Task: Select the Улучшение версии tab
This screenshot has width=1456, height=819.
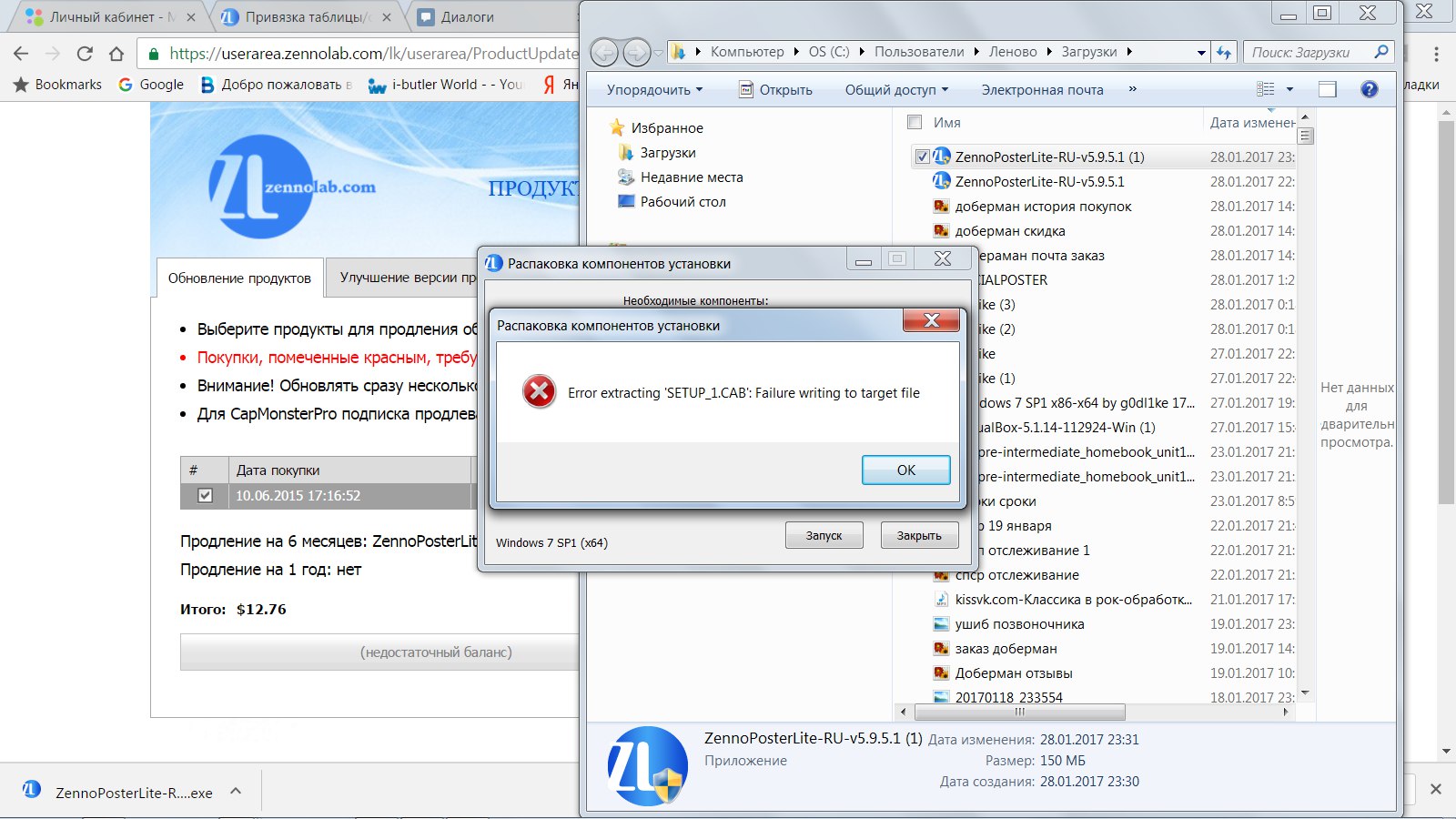Action: tap(408, 277)
